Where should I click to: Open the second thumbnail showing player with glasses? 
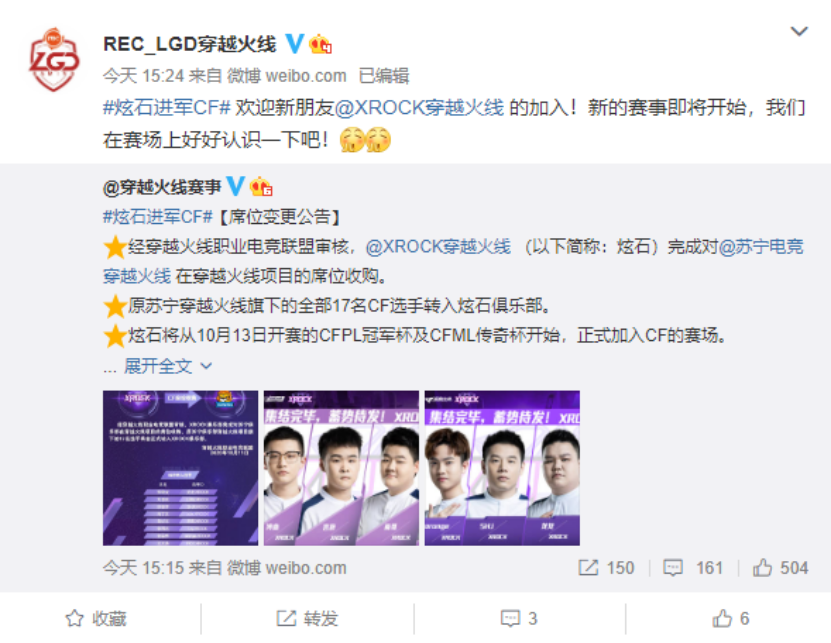tap(341, 468)
